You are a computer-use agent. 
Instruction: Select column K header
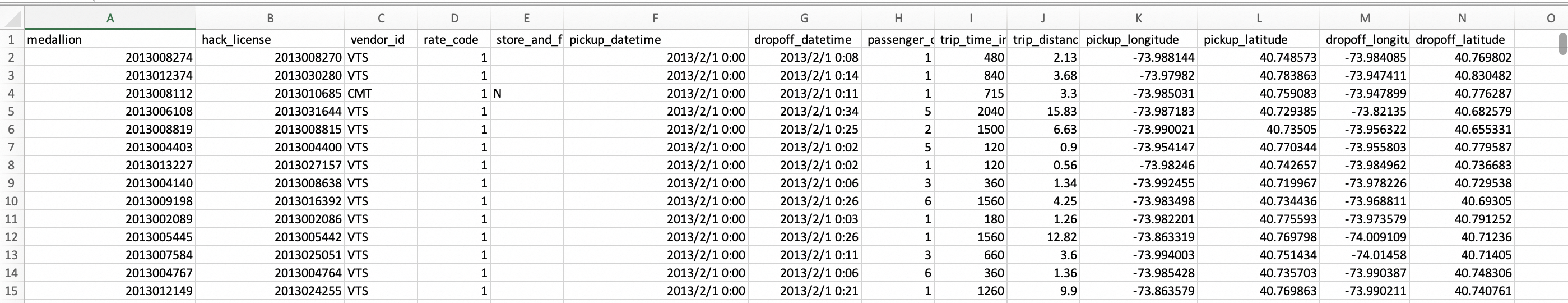click(1138, 19)
